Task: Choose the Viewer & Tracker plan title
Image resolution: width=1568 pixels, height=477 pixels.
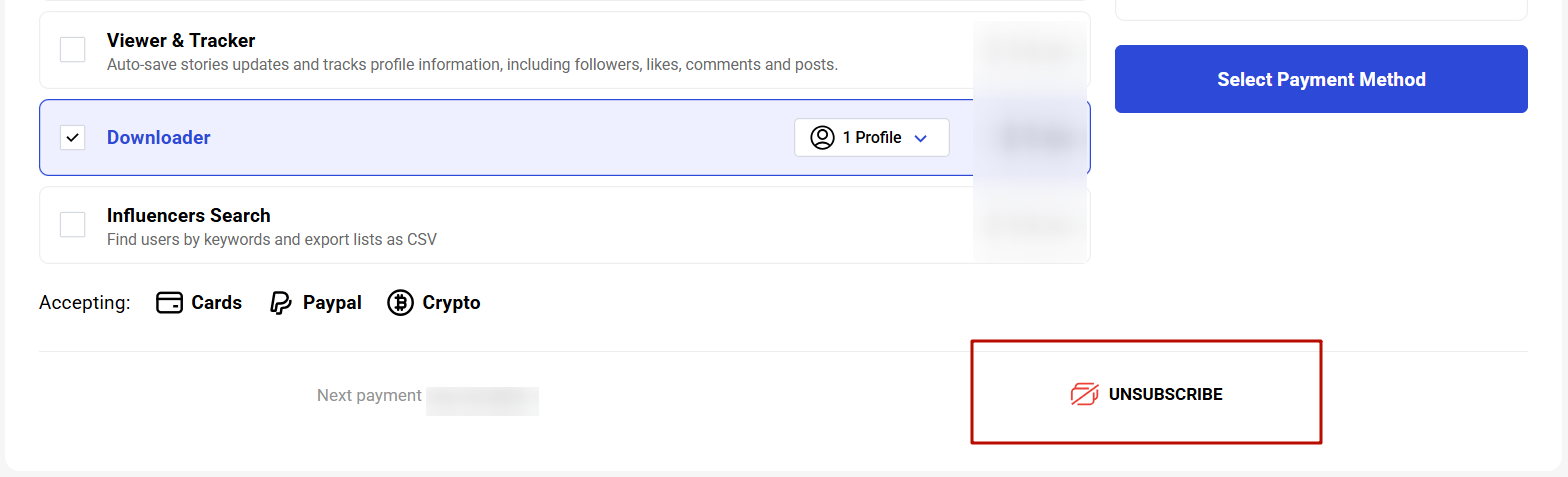Action: click(181, 41)
